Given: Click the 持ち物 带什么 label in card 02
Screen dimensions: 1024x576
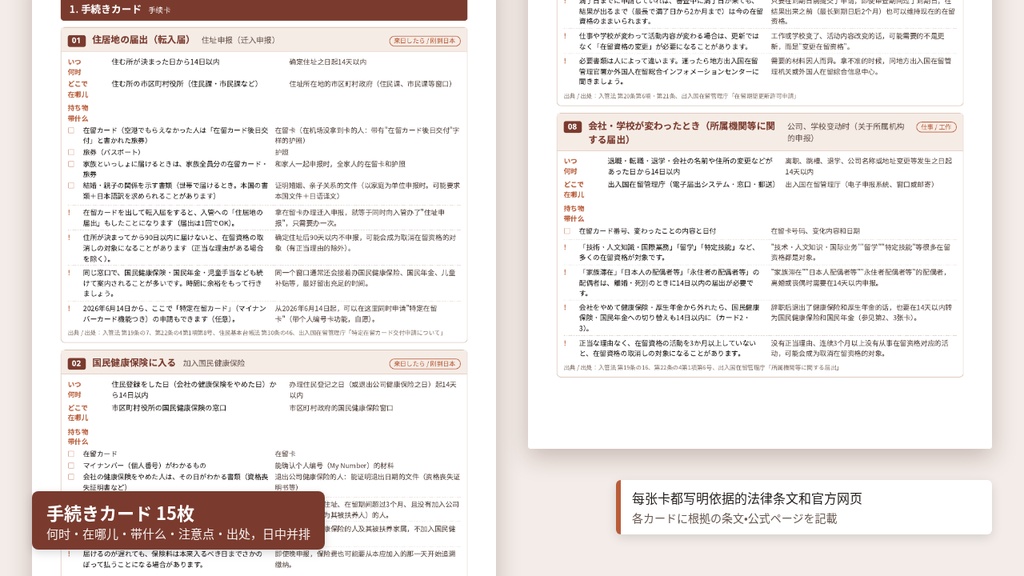Looking at the screenshot, I should click(78, 437).
